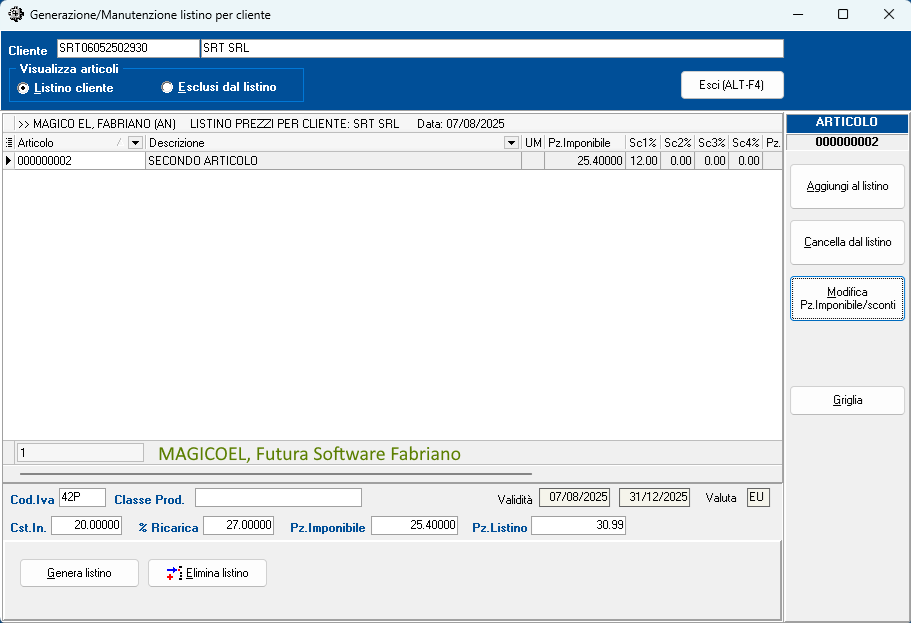Click the Sc3% cell of row 000000002

[712, 161]
